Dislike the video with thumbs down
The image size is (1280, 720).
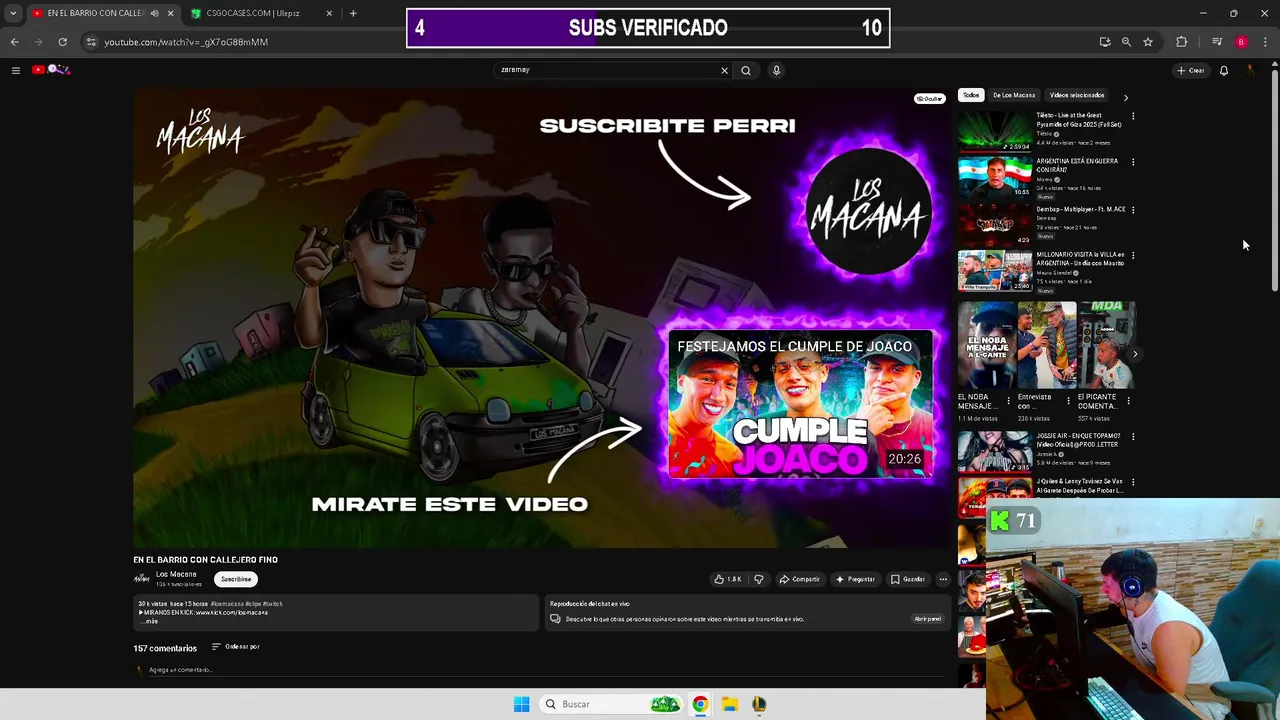tap(758, 579)
